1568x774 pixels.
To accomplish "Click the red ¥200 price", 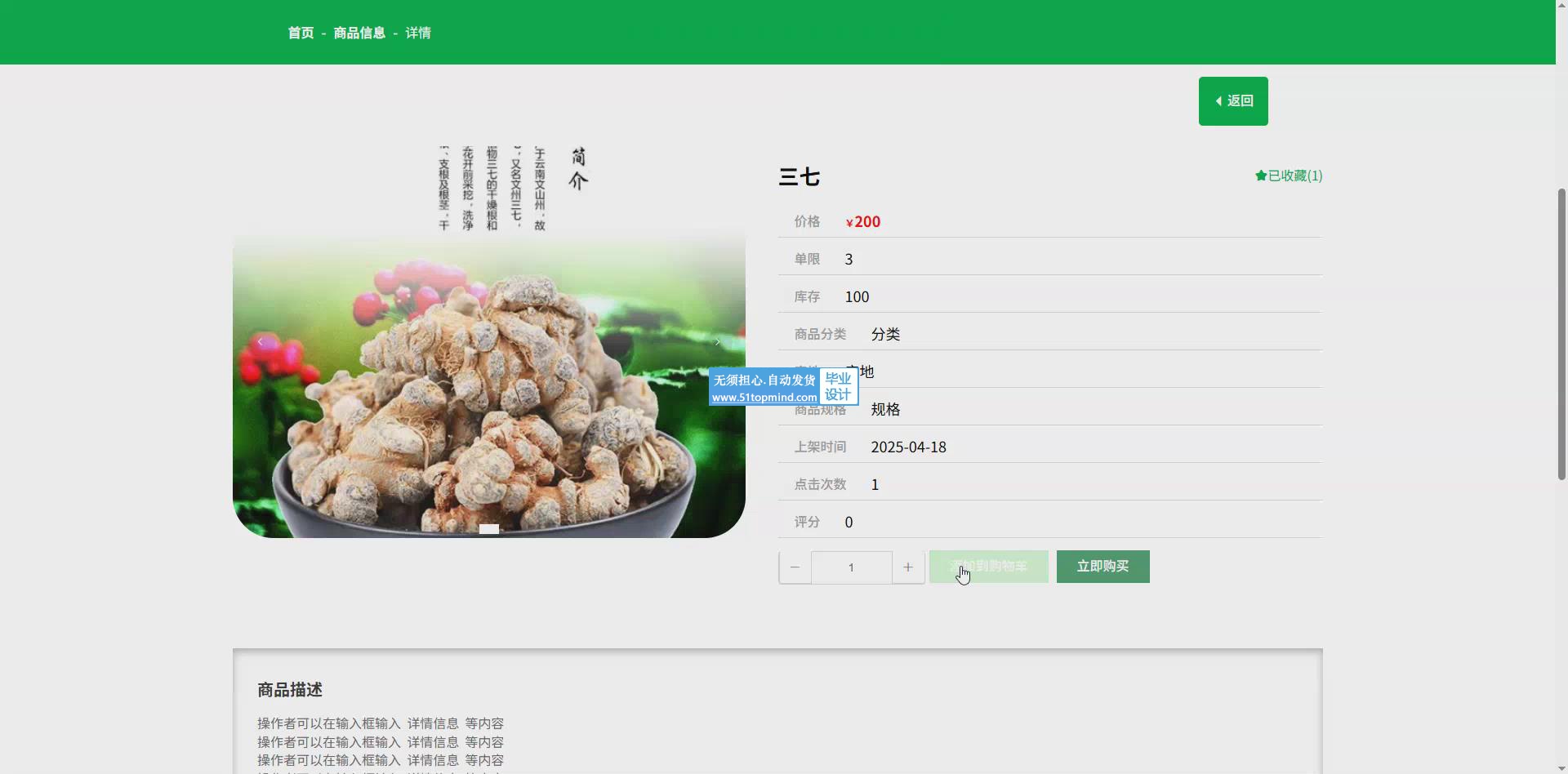I will (863, 222).
